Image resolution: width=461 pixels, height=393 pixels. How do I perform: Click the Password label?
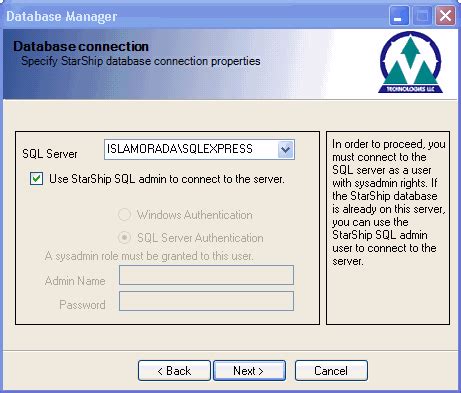[x=82, y=305]
